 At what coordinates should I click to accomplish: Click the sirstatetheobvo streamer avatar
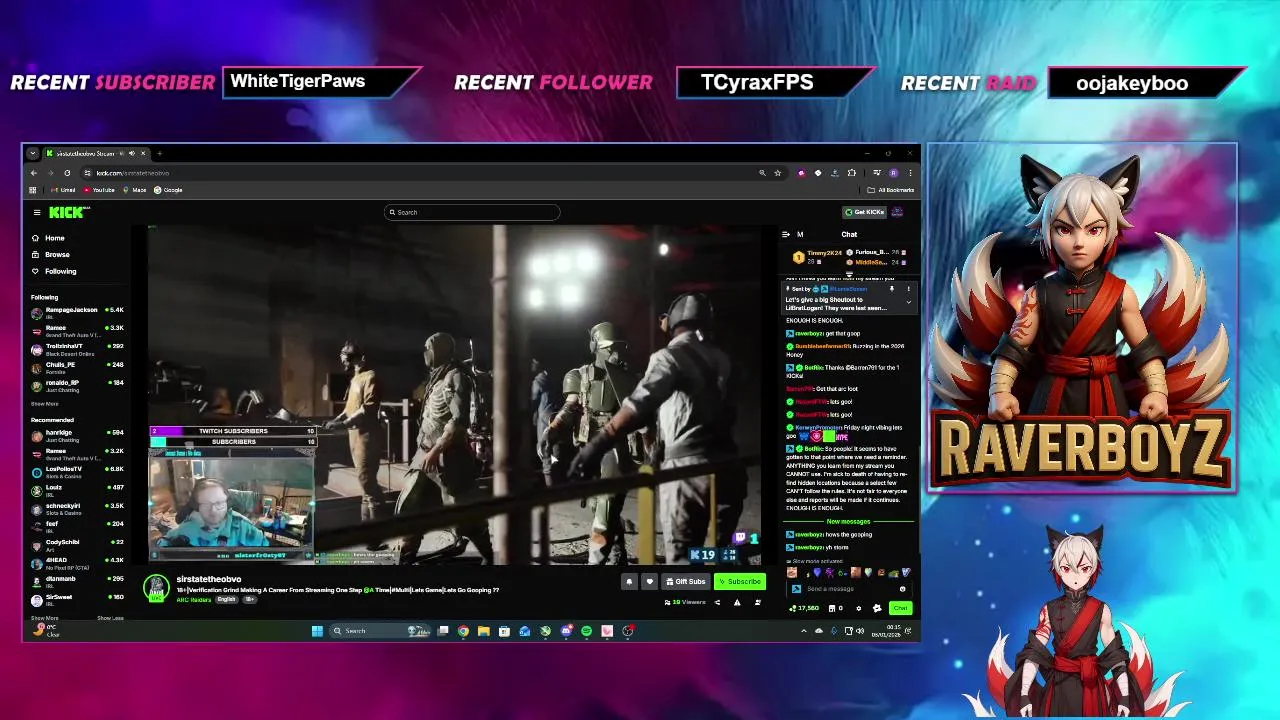coord(156,588)
